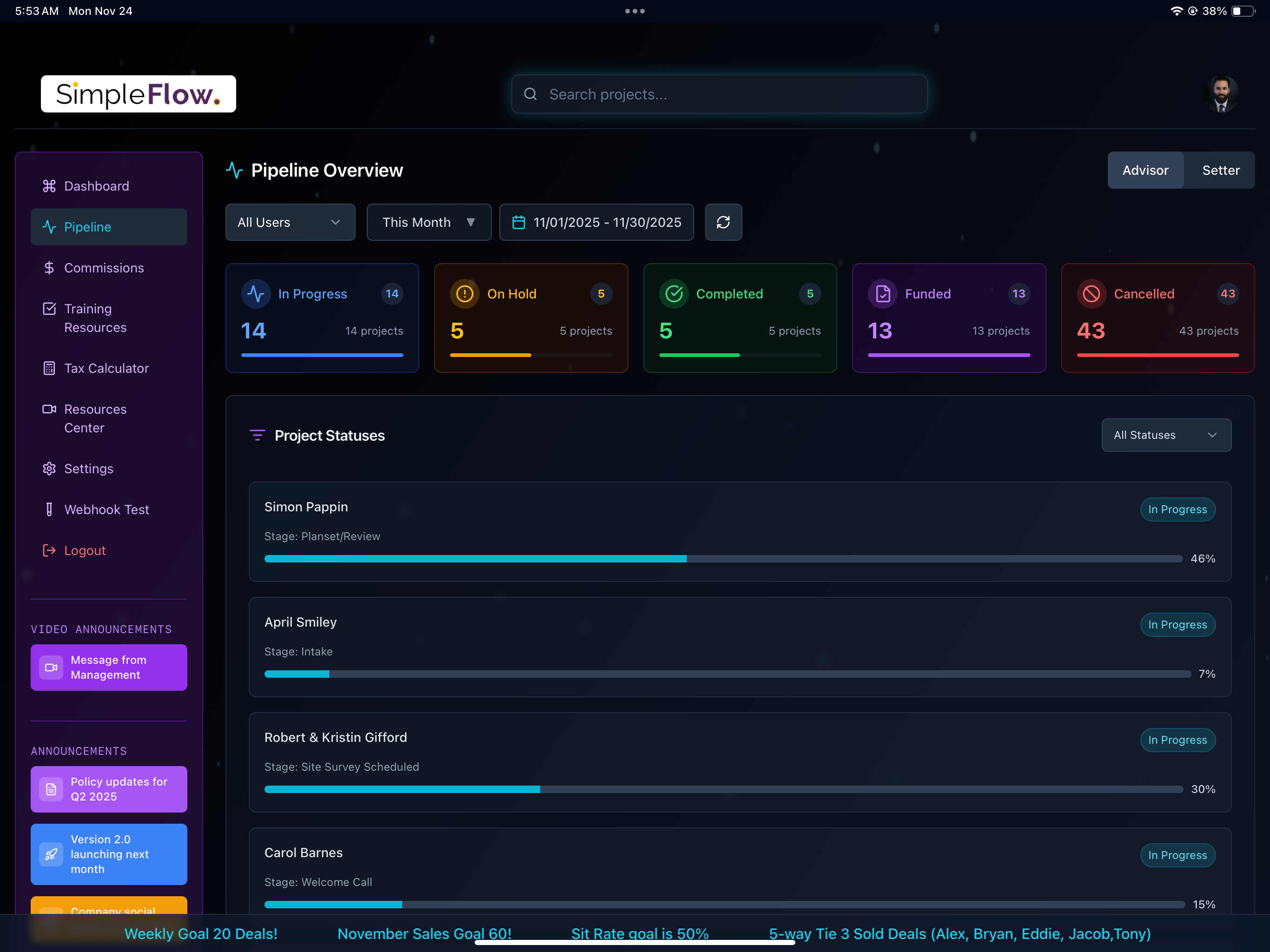The width and height of the screenshot is (1270, 952).
Task: Click April Smiley's 7% progress bar
Action: 728,674
